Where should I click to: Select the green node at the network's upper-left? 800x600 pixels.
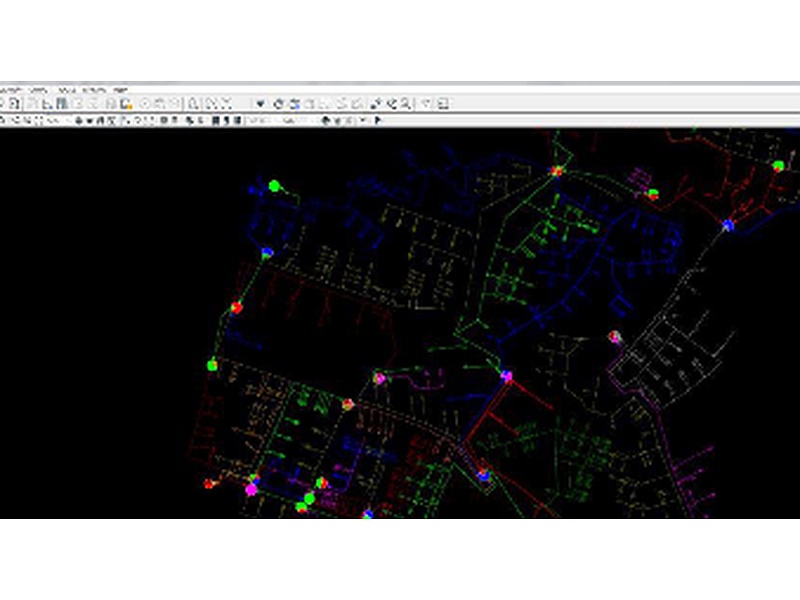click(x=274, y=185)
